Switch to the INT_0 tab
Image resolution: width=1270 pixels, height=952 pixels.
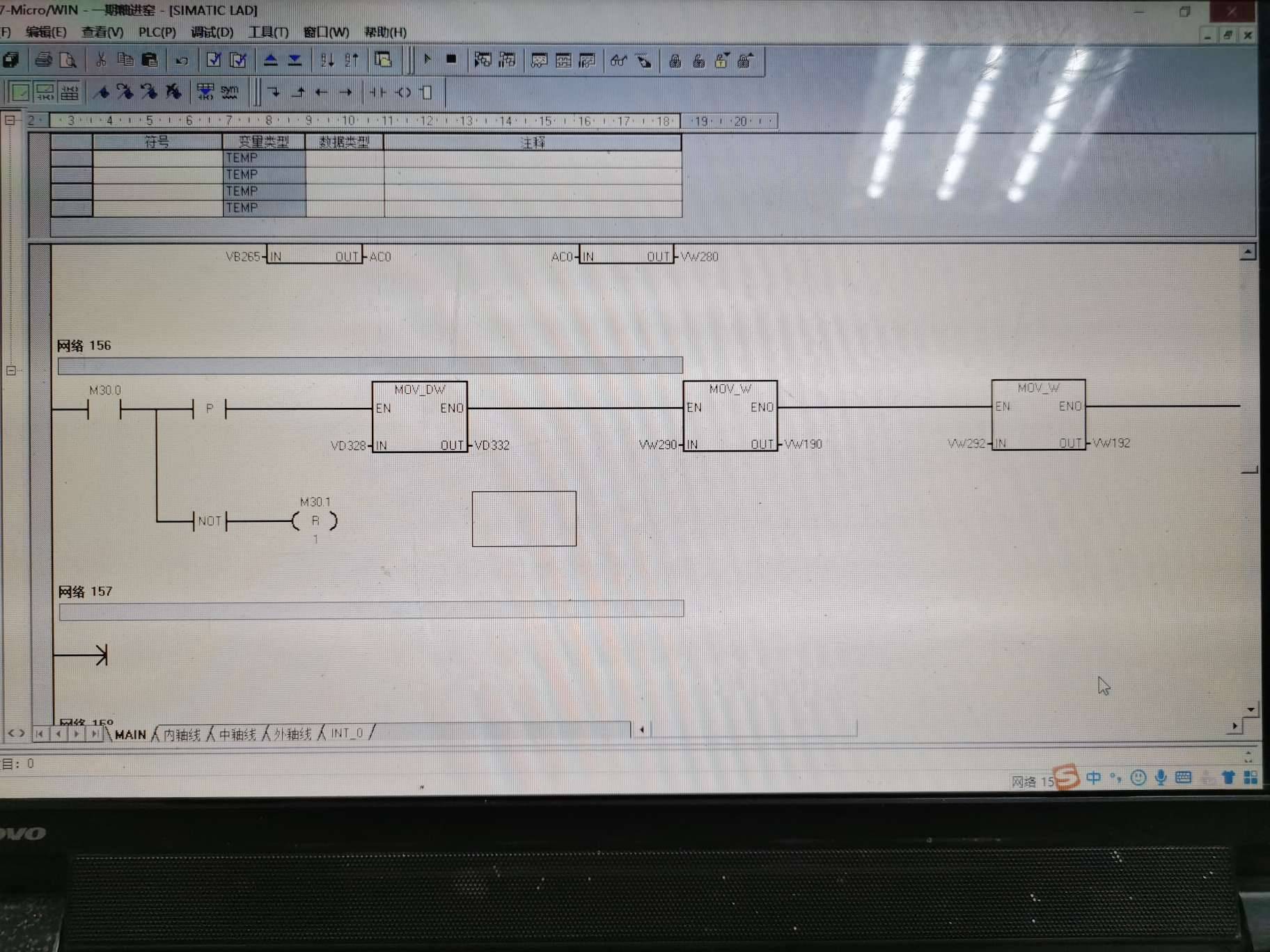[347, 733]
